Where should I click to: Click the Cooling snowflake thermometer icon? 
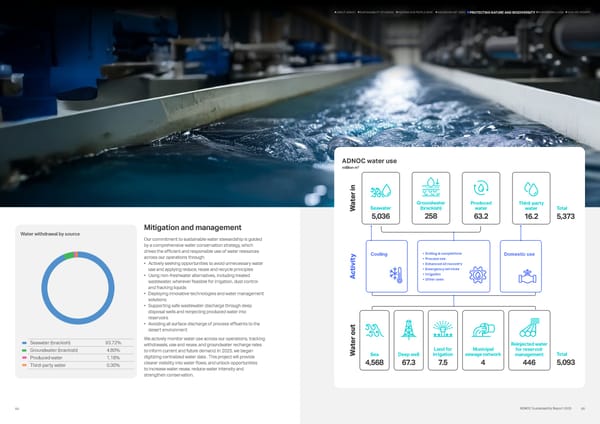tap(396, 275)
